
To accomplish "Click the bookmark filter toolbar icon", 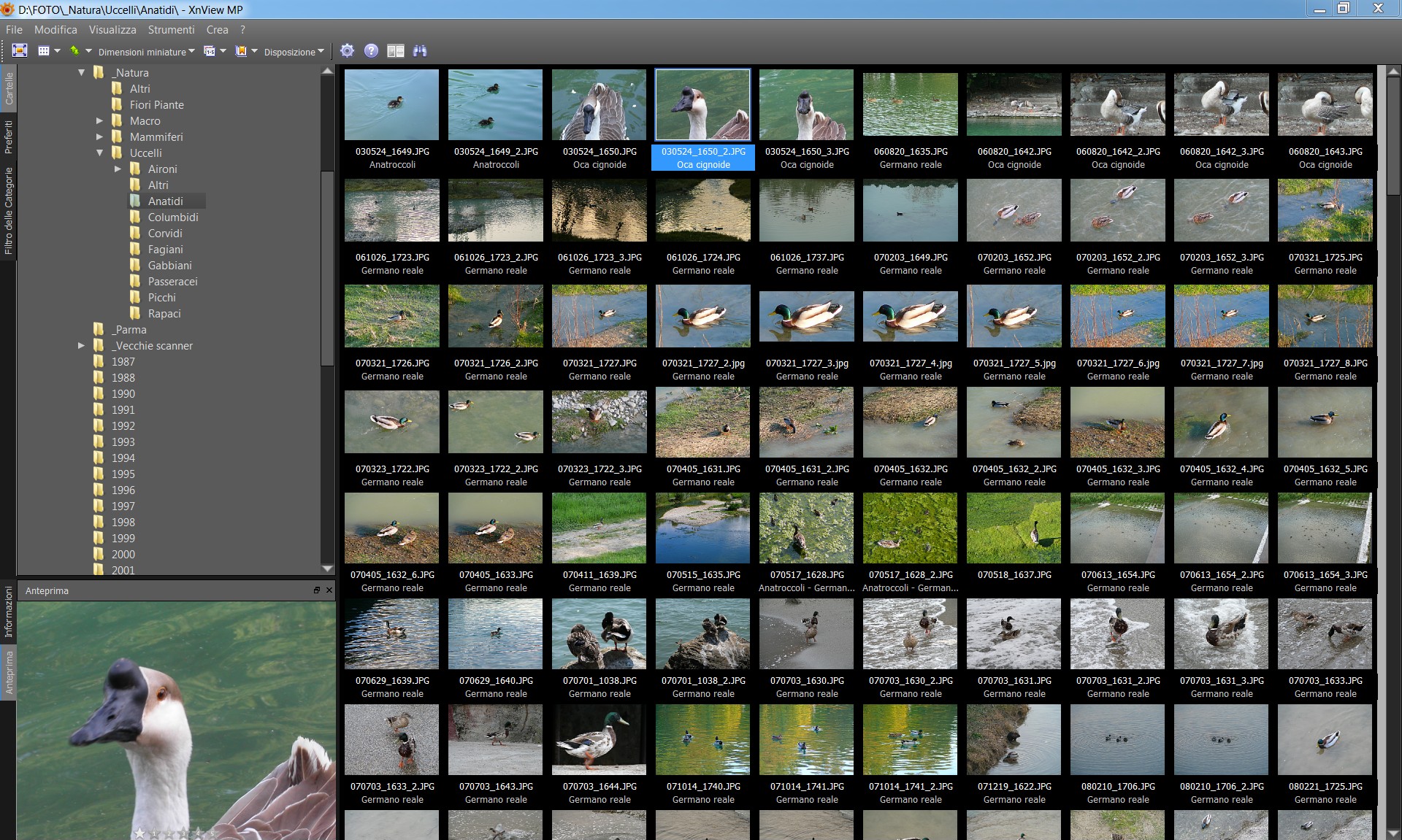I will click(240, 51).
